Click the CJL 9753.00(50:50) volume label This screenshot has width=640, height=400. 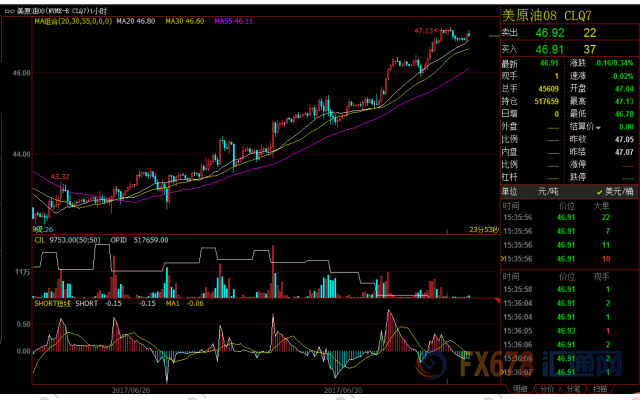(x=67, y=240)
